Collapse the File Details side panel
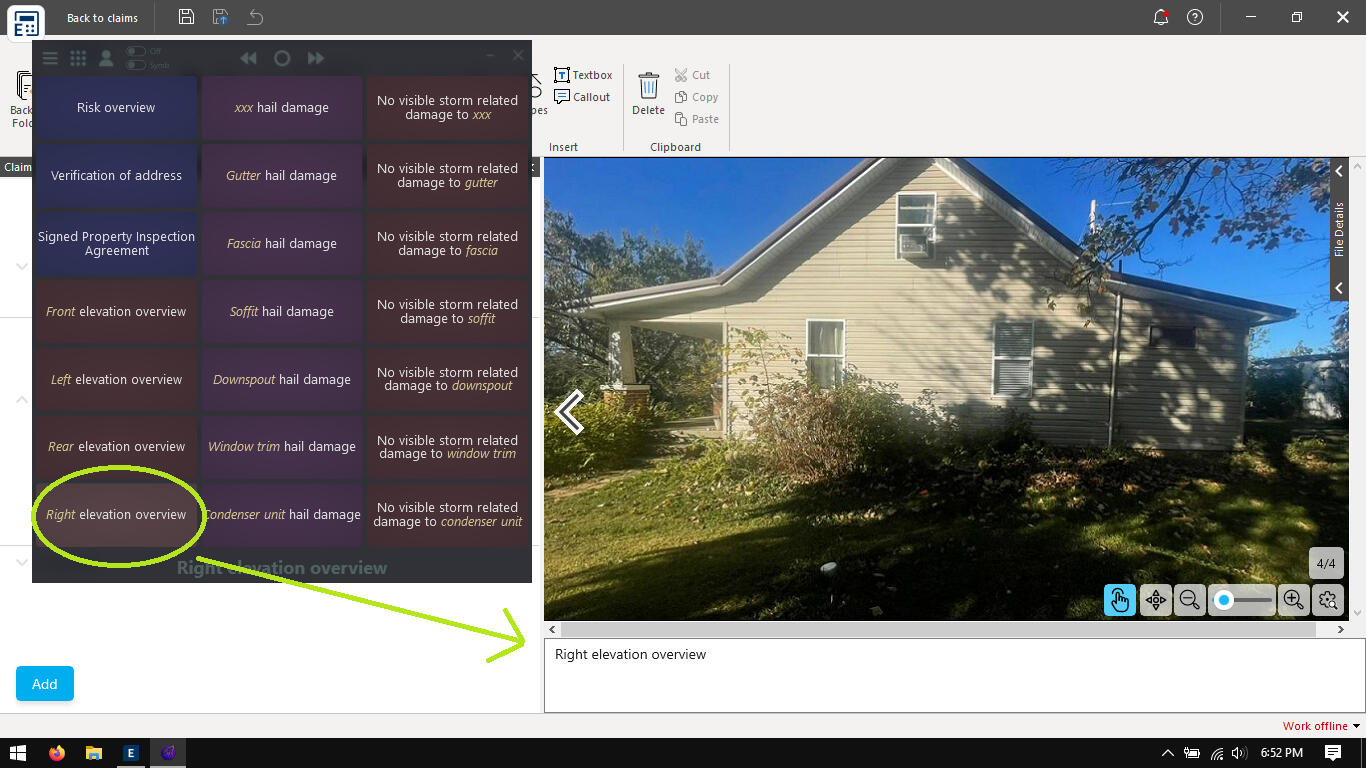 1339,172
